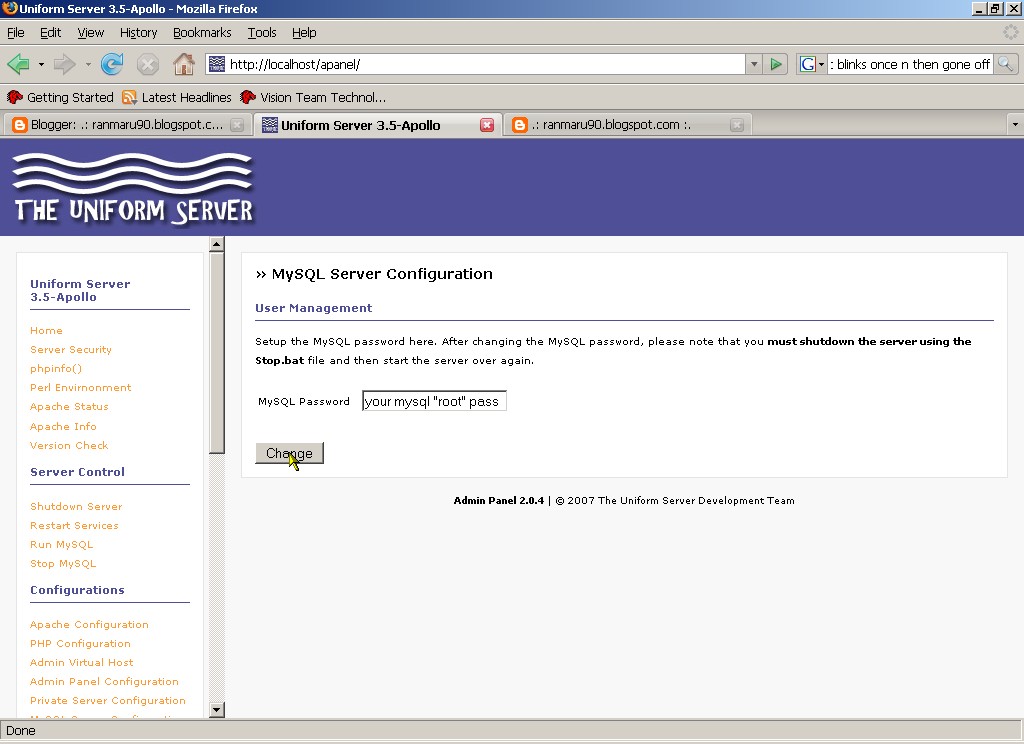Open the phpinfo() link
Screen dimensions: 1024x744
(x=56, y=368)
